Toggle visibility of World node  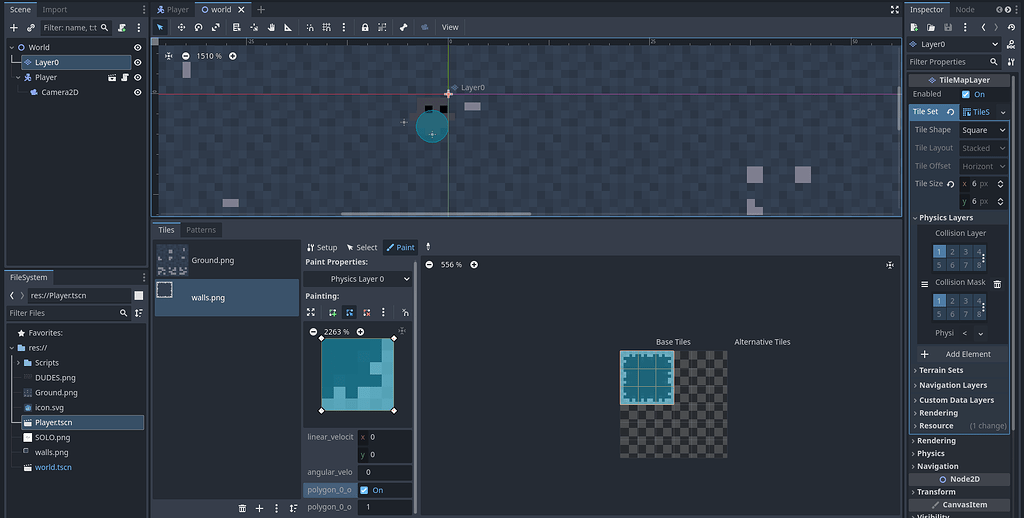point(138,48)
